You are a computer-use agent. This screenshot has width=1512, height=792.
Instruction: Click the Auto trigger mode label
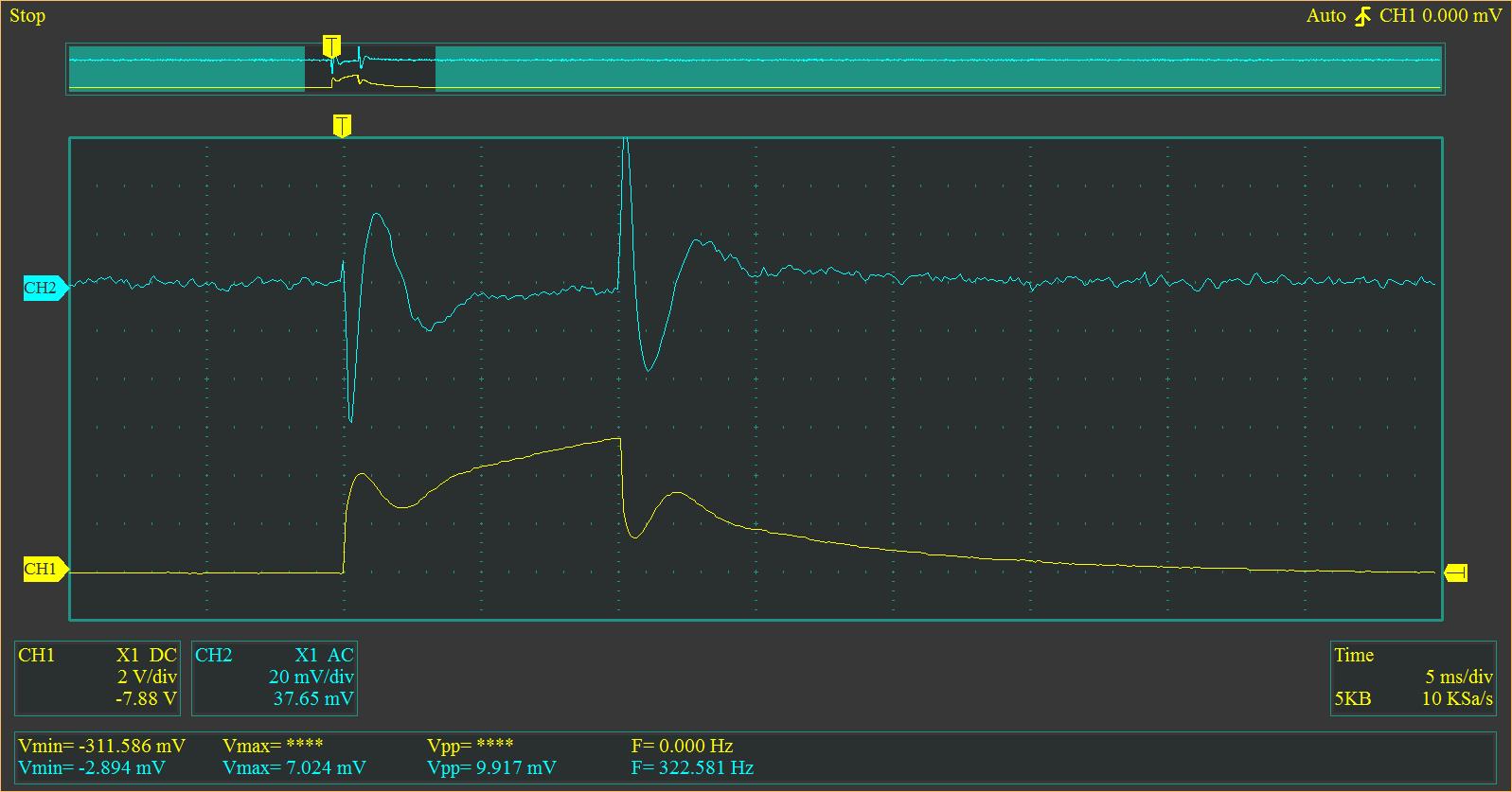click(1325, 15)
